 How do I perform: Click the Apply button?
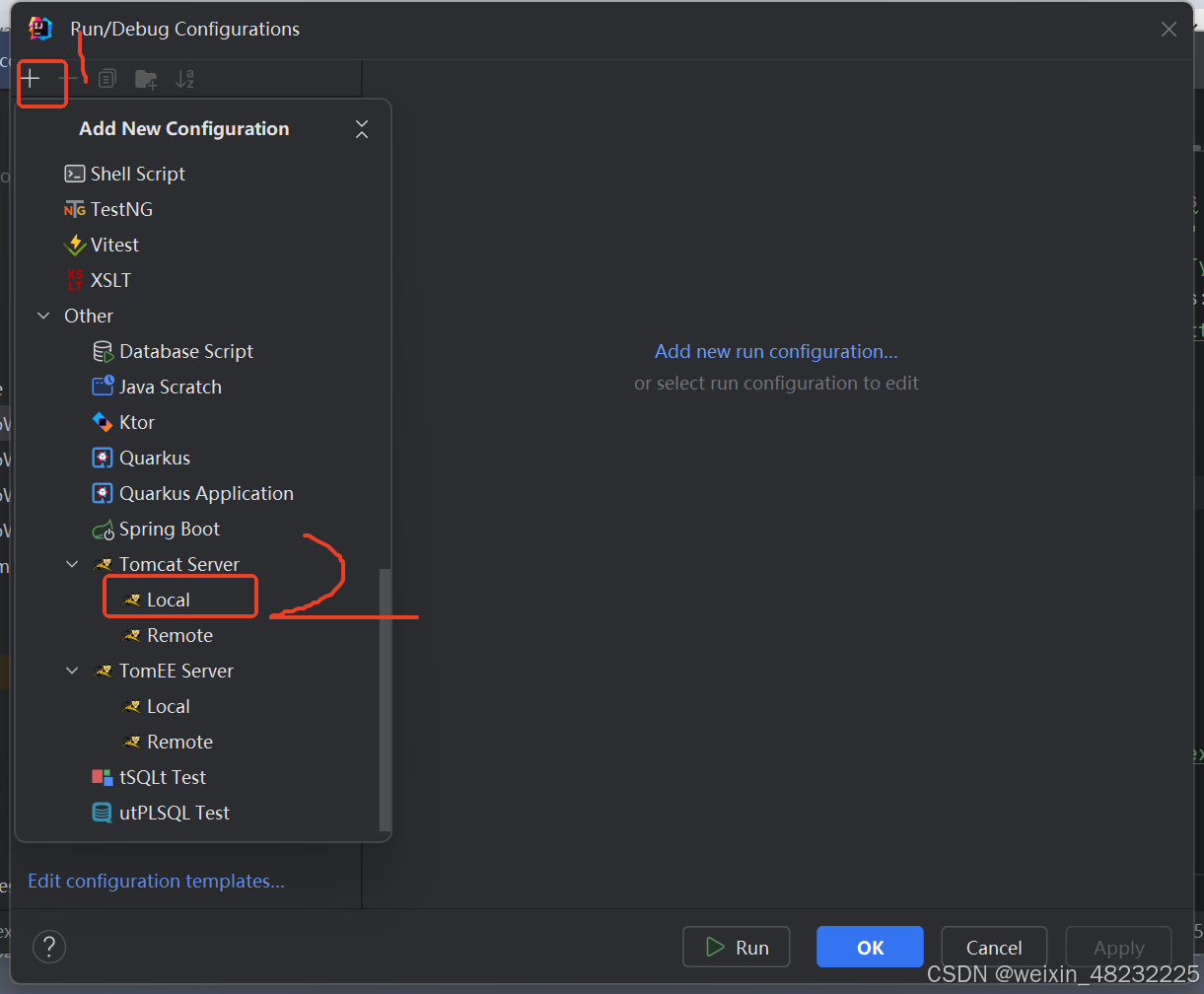(x=1118, y=947)
